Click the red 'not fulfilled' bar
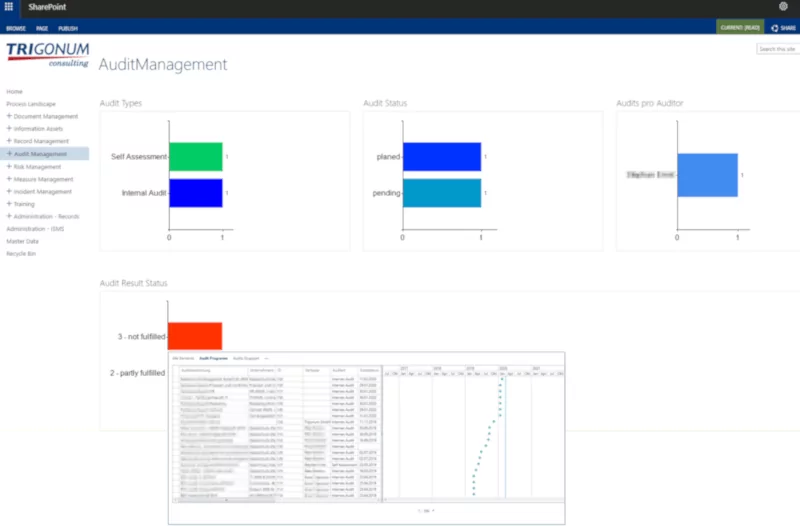800x526 pixels. pyautogui.click(x=194, y=336)
